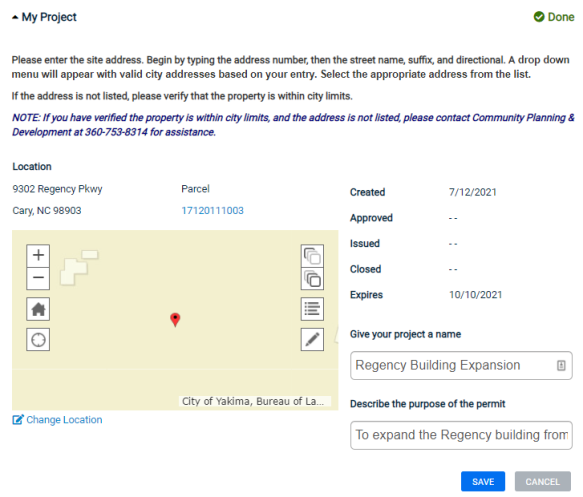Click the Closed label

coord(365,269)
